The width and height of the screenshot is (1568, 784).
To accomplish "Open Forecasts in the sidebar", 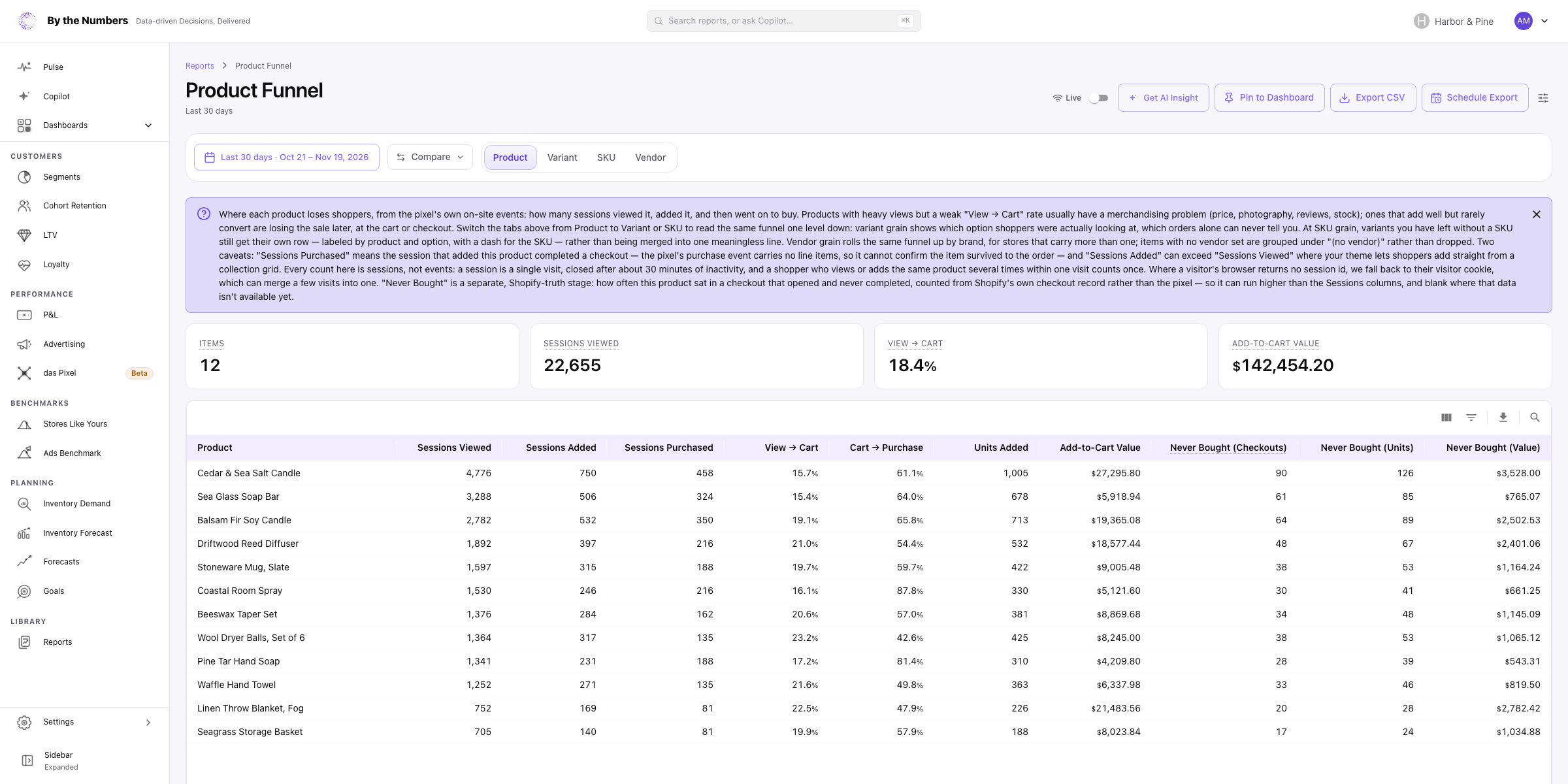I will 84,562.
